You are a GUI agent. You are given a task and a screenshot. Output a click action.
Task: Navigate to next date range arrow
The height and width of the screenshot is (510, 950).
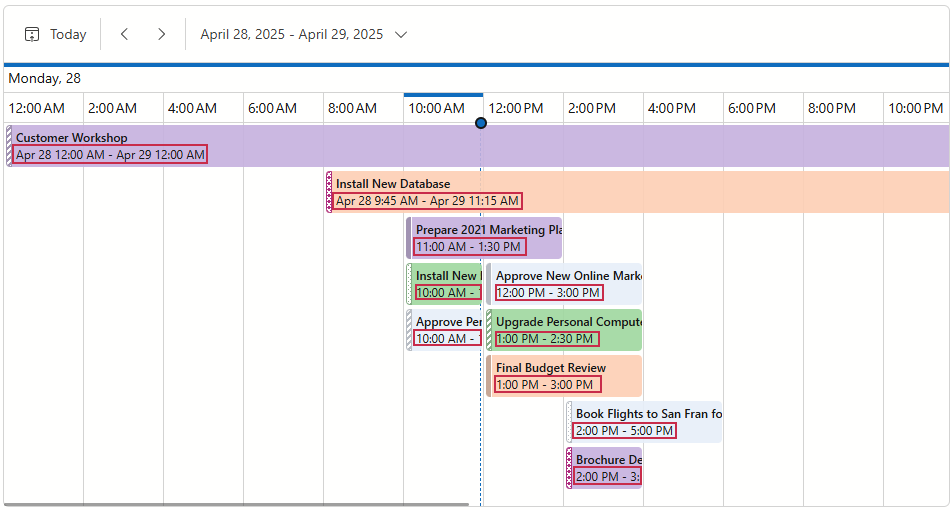161,35
